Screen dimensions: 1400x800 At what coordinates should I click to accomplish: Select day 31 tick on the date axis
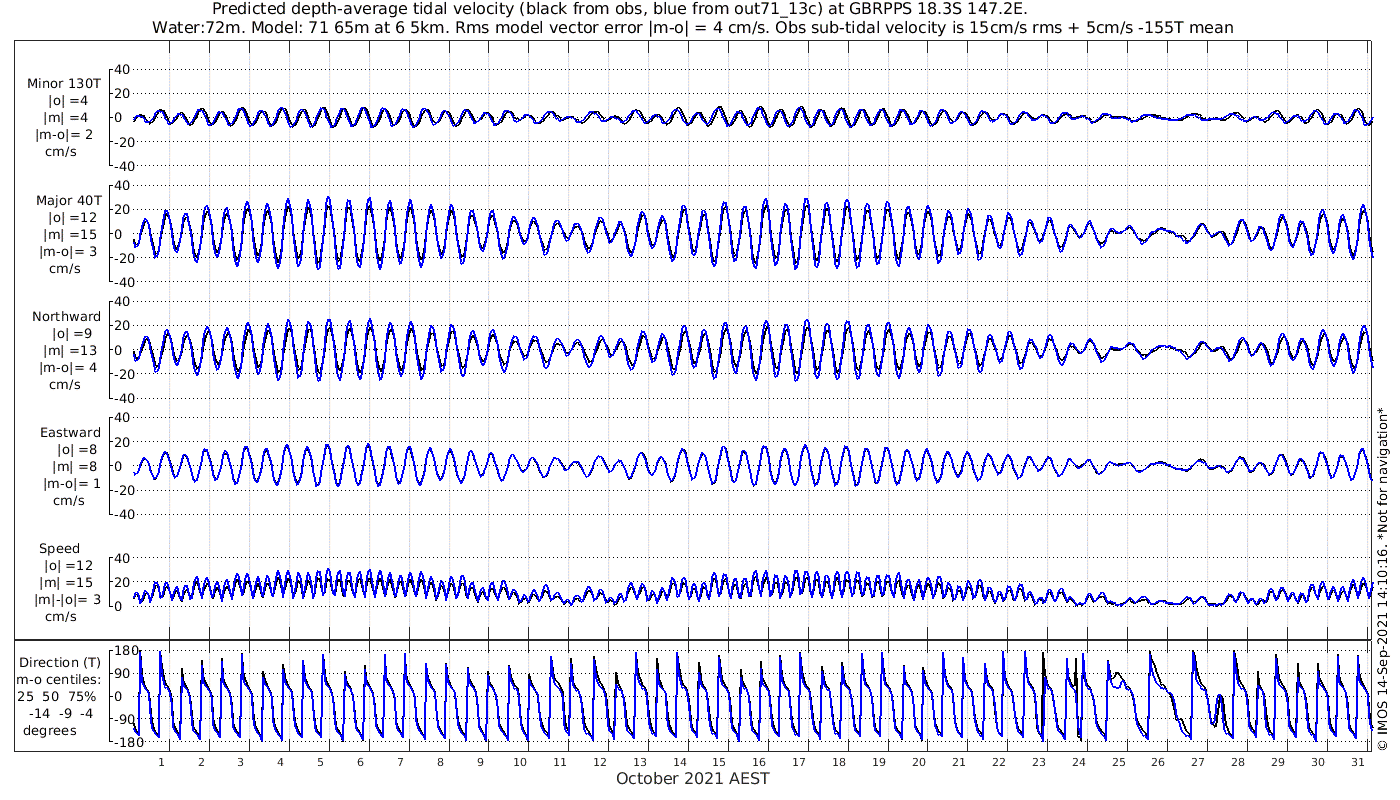click(x=1357, y=761)
